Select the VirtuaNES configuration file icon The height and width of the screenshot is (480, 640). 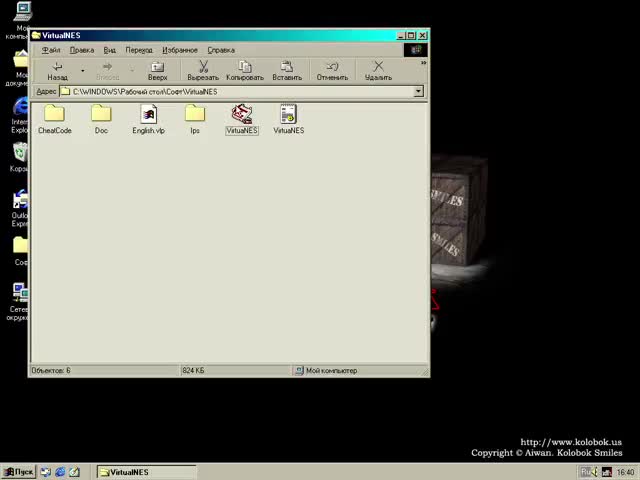point(288,115)
